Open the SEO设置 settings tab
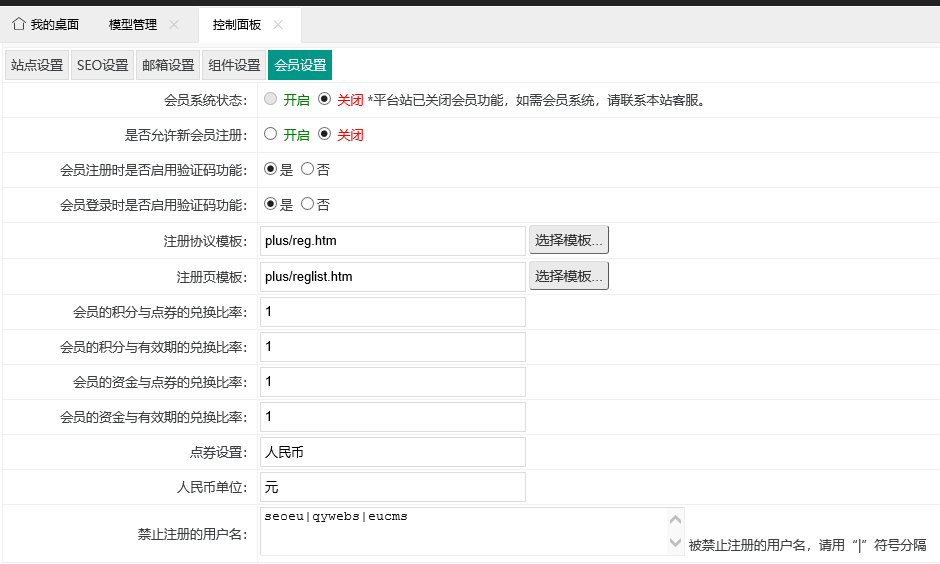 (x=103, y=65)
